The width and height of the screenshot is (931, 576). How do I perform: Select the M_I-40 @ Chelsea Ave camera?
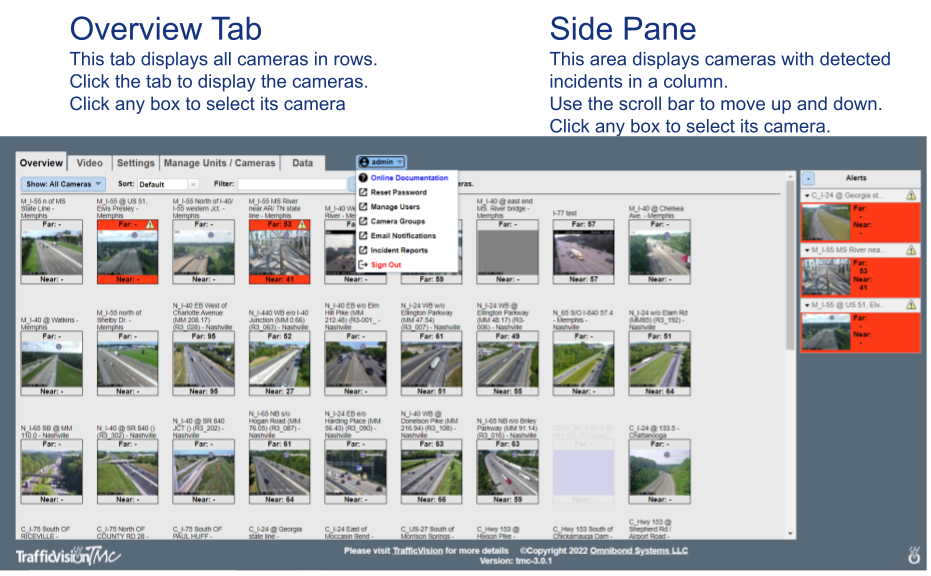click(x=660, y=252)
